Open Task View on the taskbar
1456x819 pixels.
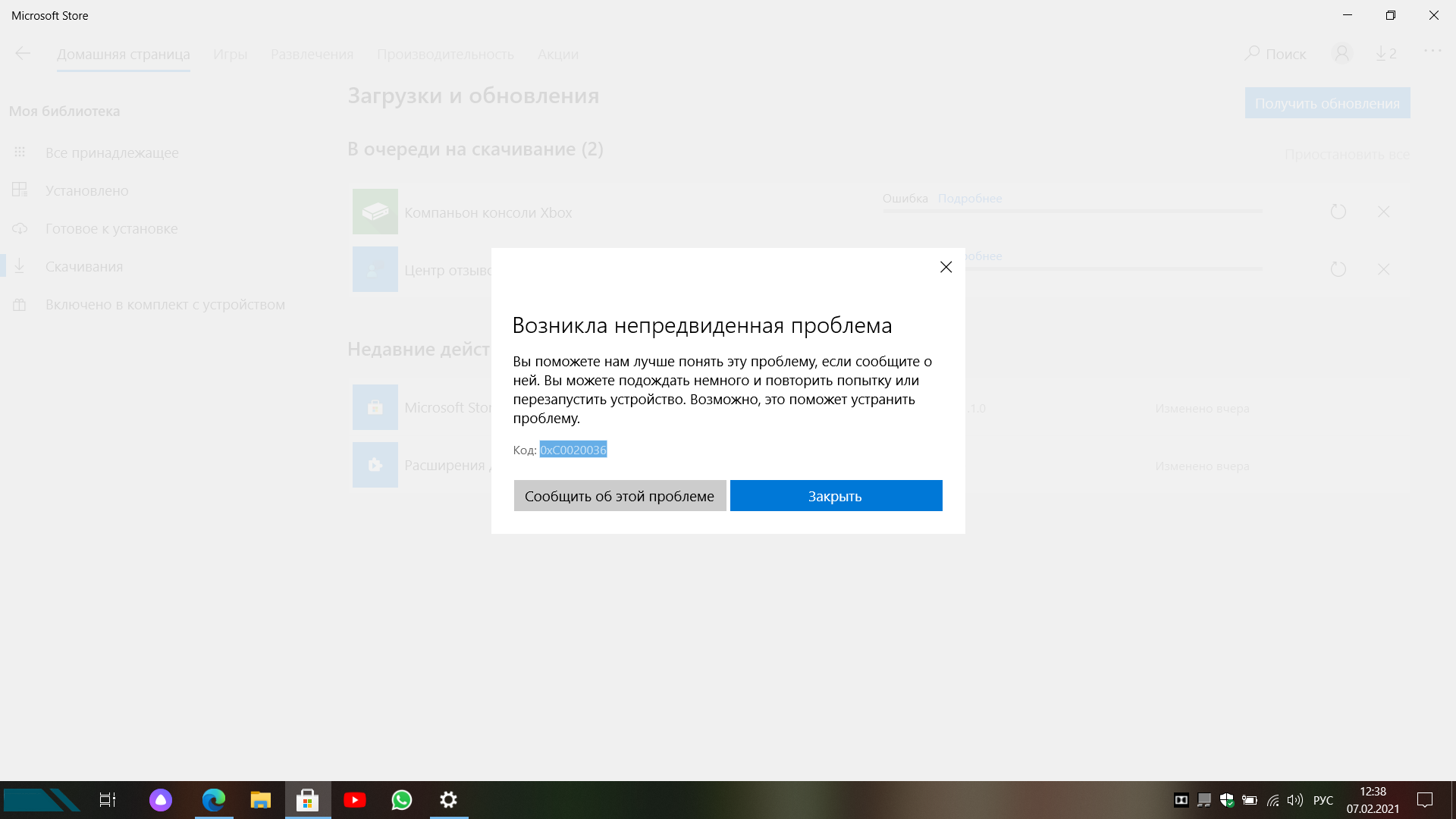(x=108, y=800)
